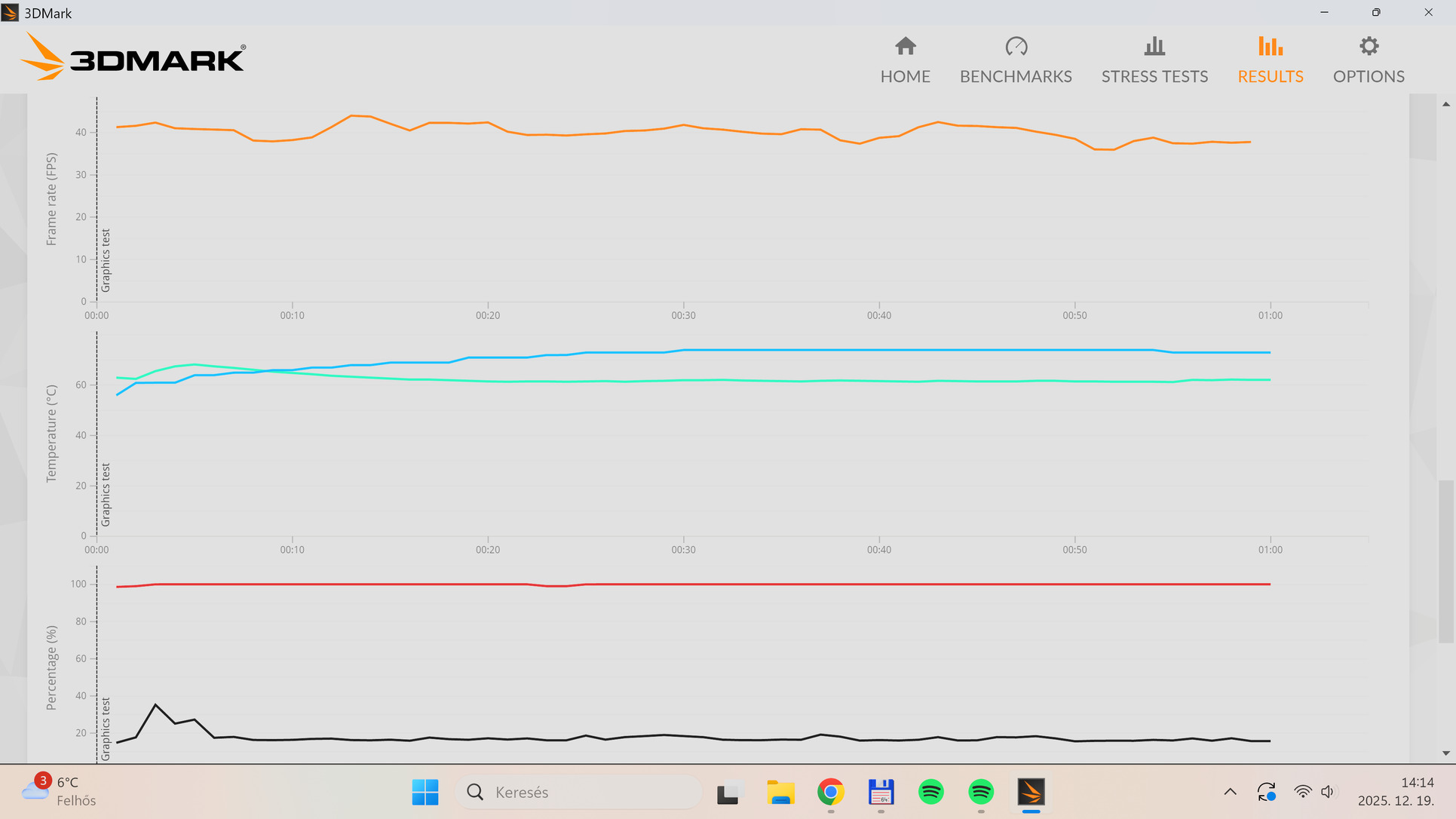Click the 3DMark taskbar icon
The width and height of the screenshot is (1456, 819).
1031,792
